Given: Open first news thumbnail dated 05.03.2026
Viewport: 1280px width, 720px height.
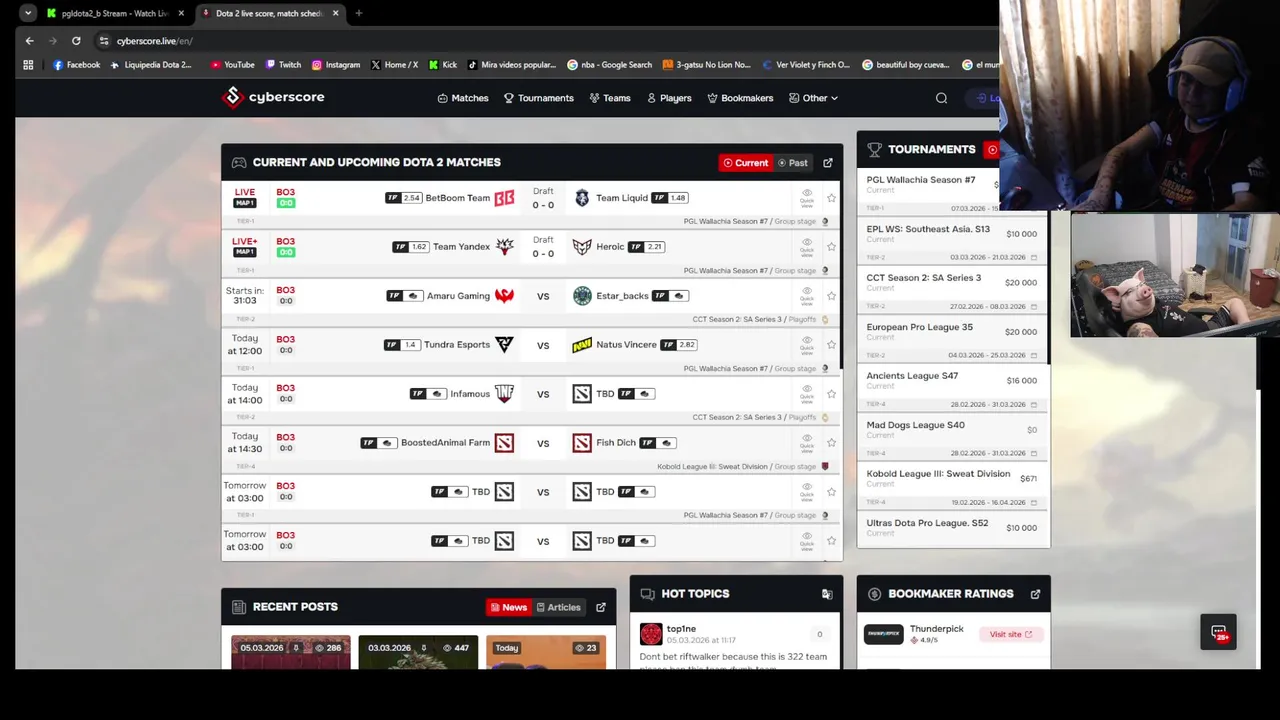Looking at the screenshot, I should click(291, 652).
